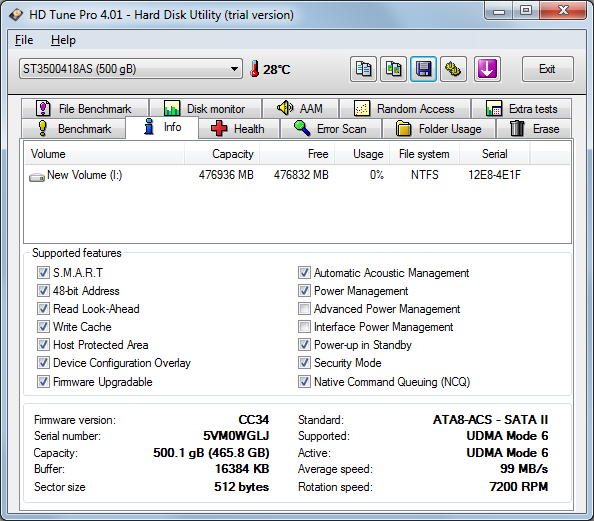Screen dimensions: 594x521
Task: Click the HD Tune Pro title bar icon
Action: pos(16,15)
